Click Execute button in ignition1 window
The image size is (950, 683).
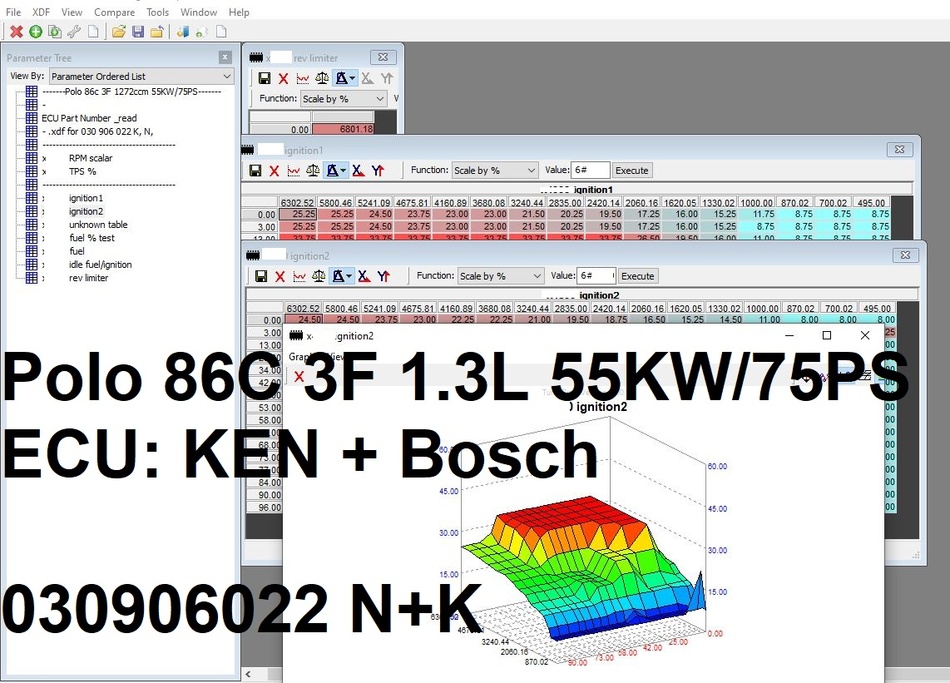click(x=632, y=170)
